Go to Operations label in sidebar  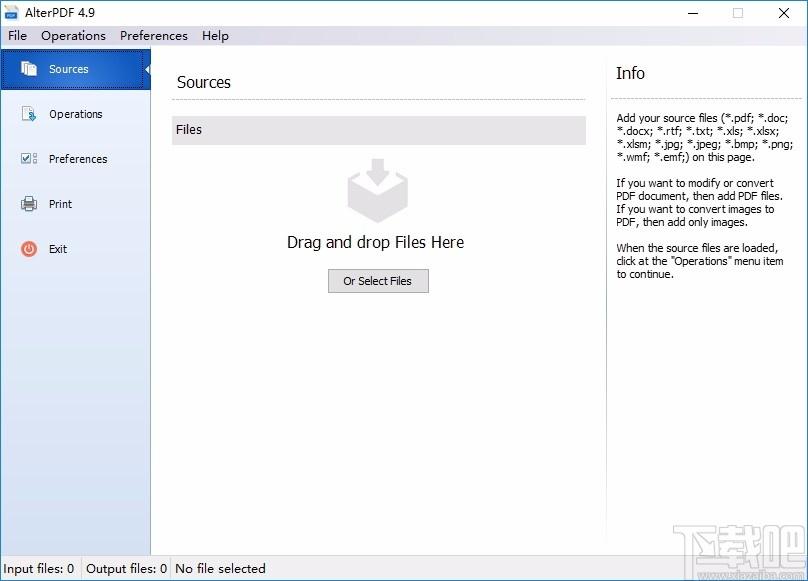pyautogui.click(x=76, y=114)
